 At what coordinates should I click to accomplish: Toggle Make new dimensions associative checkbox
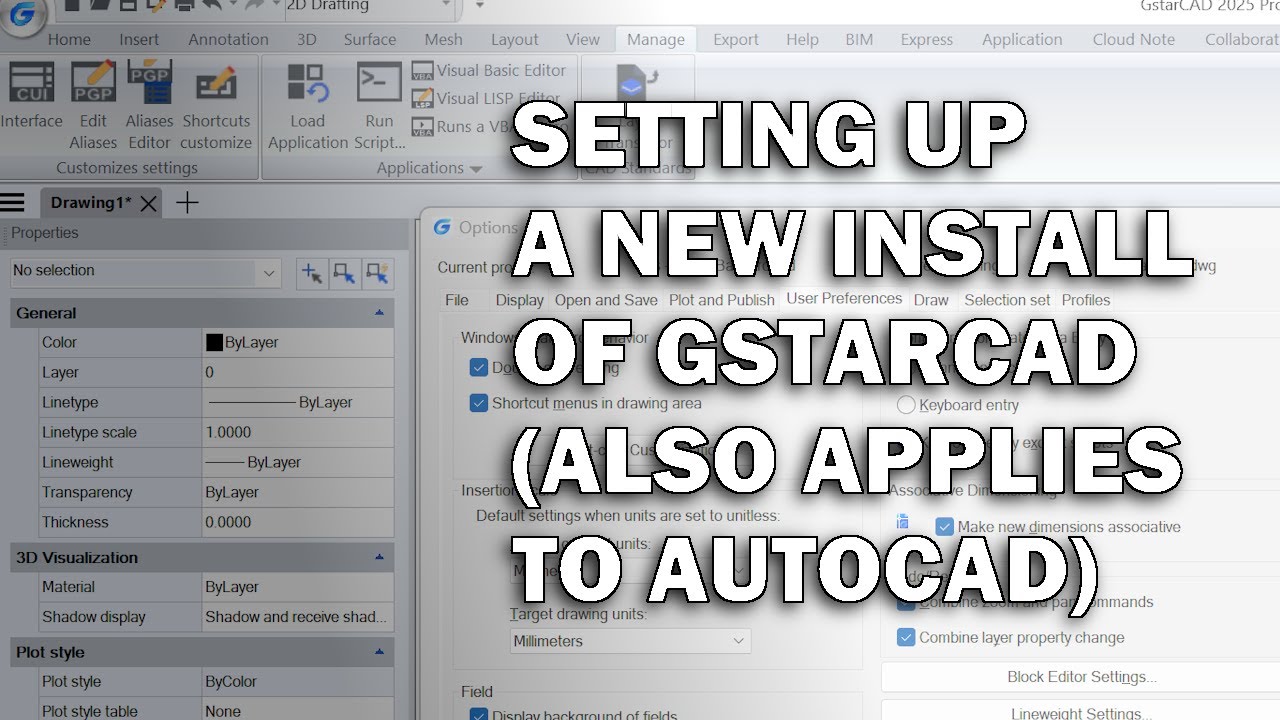pyautogui.click(x=944, y=527)
